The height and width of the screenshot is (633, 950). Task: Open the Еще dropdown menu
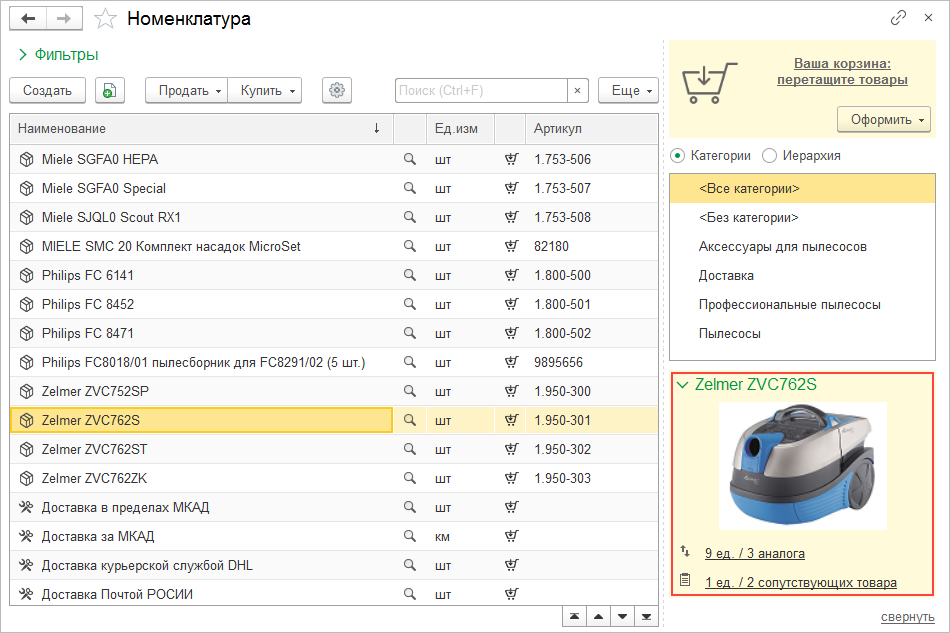628,90
